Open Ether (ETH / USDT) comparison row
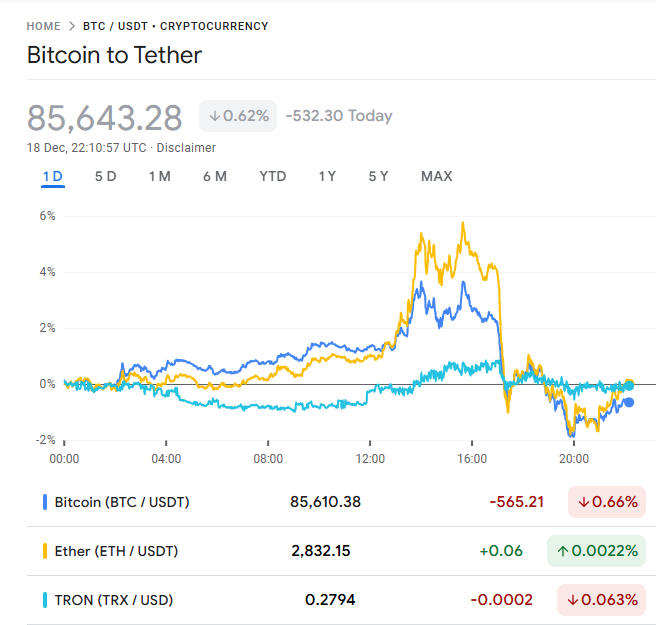This screenshot has height=625, width=656. tap(116, 551)
